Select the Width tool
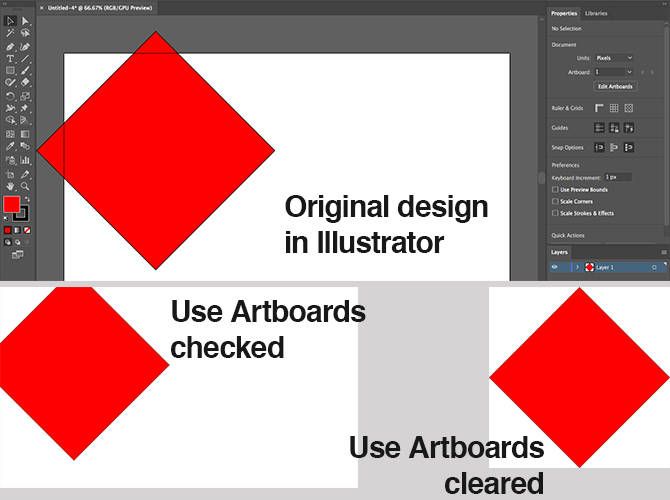This screenshot has height=500, width=670. tap(10, 108)
